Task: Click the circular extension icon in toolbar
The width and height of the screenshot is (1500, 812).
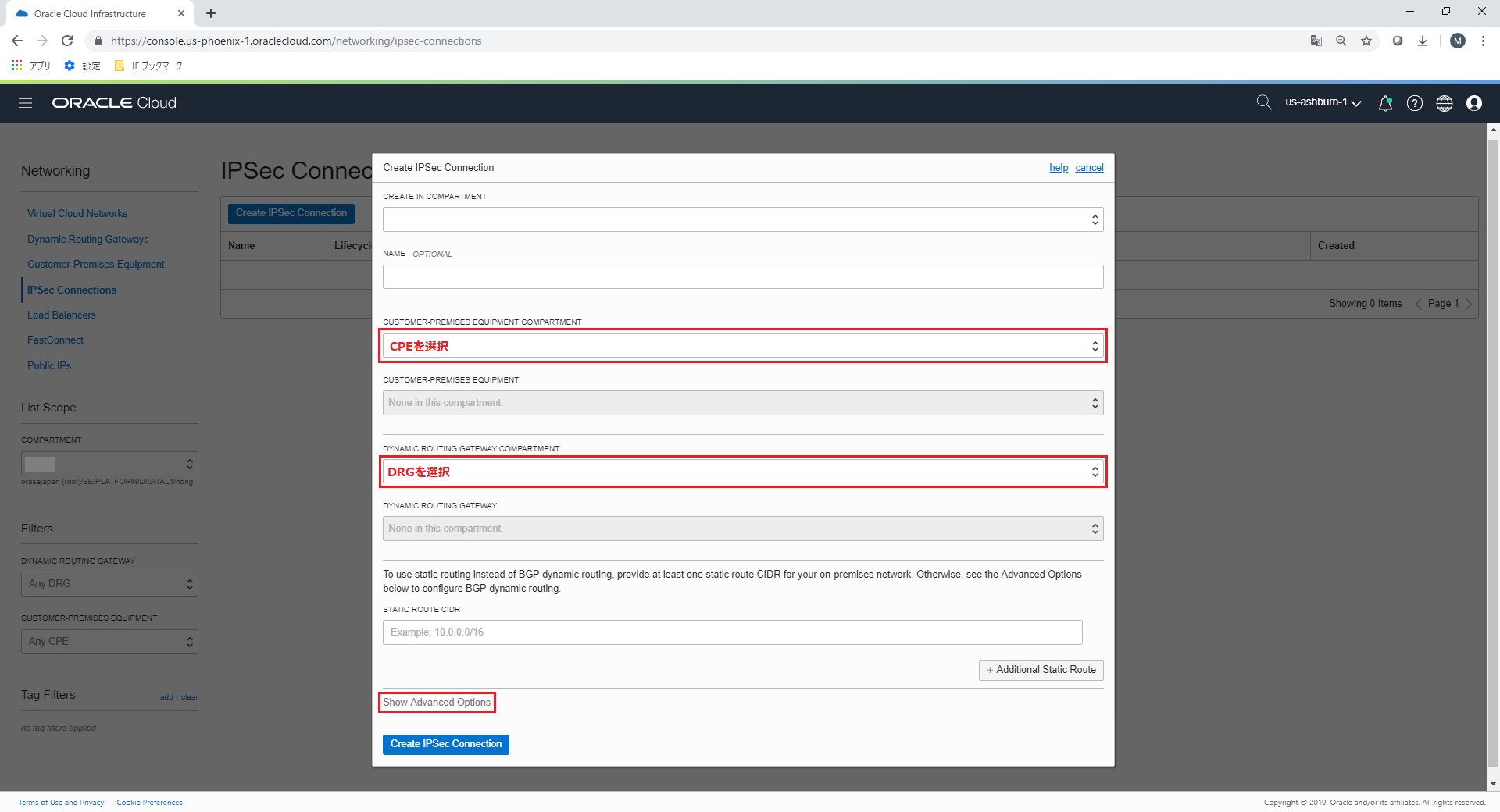Action: click(x=1398, y=41)
